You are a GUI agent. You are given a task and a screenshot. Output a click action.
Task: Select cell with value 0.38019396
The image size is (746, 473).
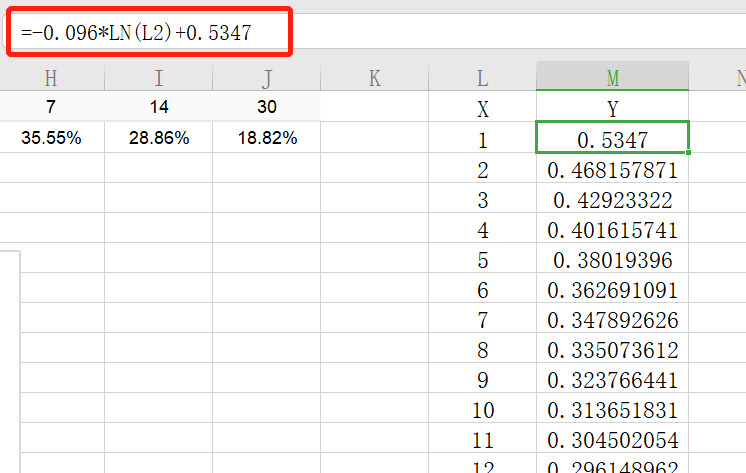(612, 260)
